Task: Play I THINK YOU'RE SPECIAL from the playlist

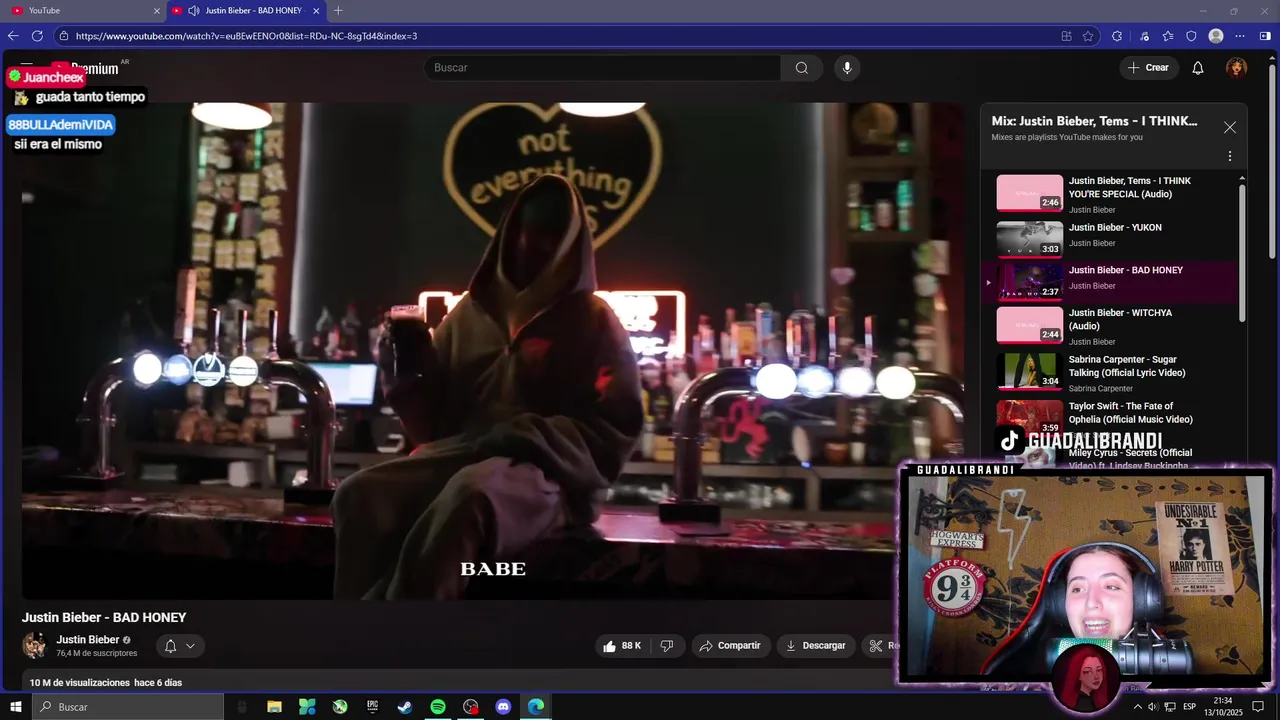Action: [1110, 195]
